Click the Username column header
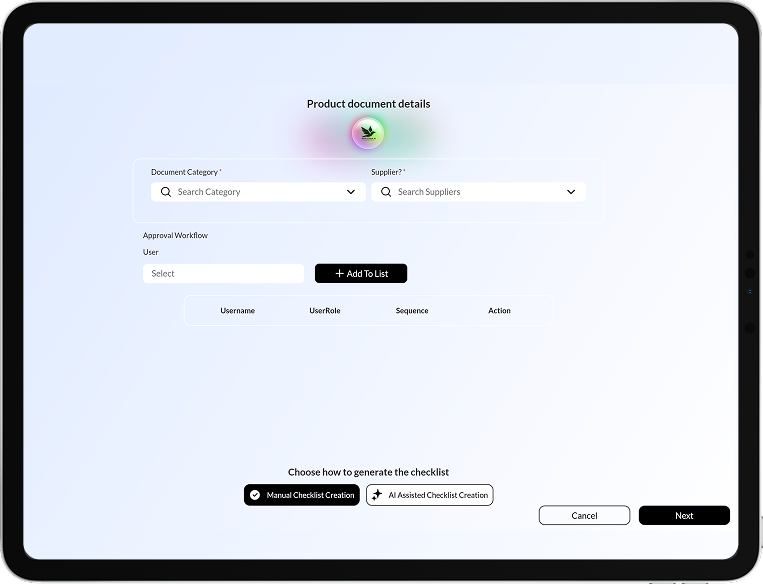Image resolution: width=763 pixels, height=584 pixels. [237, 311]
